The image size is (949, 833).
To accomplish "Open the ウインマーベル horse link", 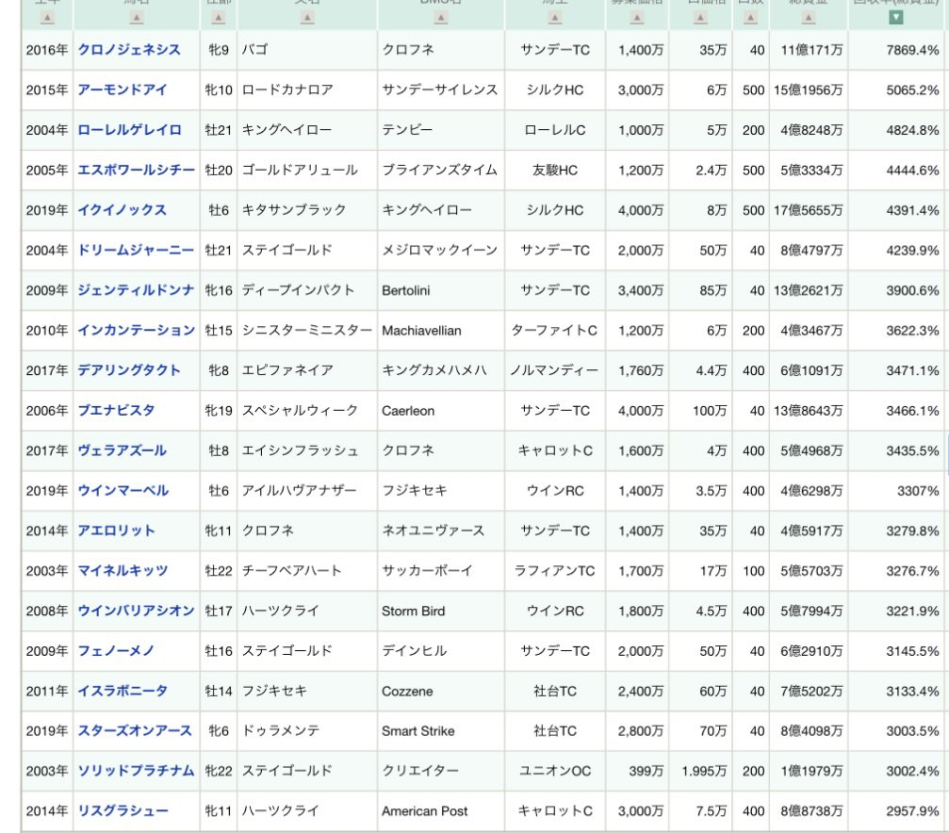I will (x=123, y=490).
